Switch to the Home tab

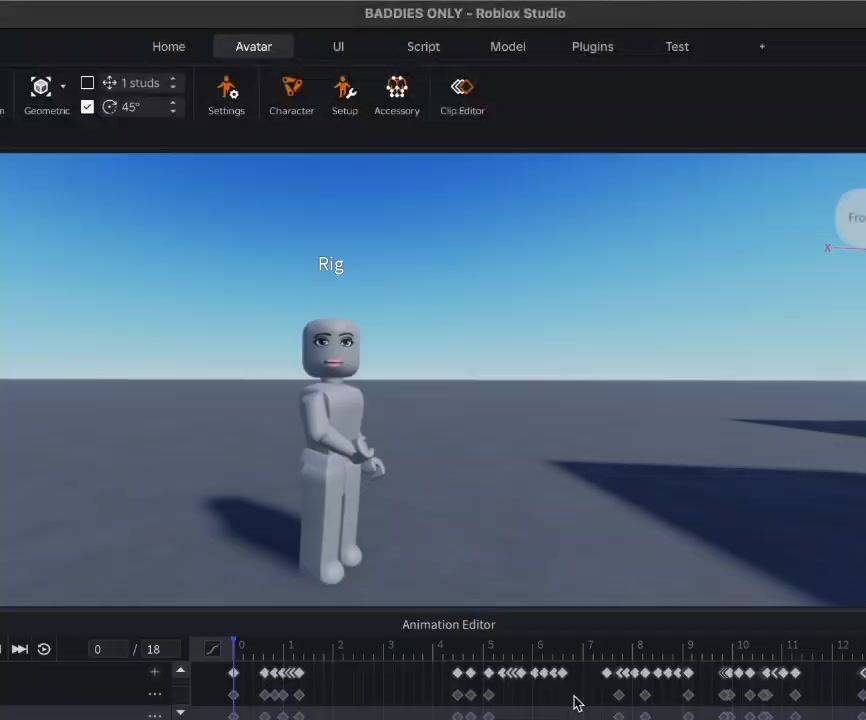click(168, 46)
